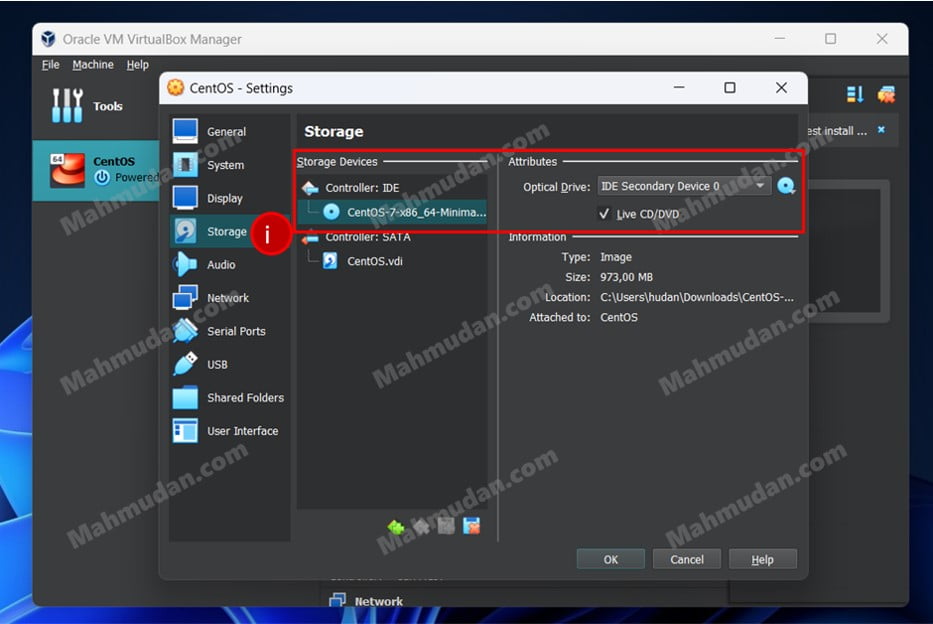
Task: Dismiss the guest install notification
Action: coord(881,130)
